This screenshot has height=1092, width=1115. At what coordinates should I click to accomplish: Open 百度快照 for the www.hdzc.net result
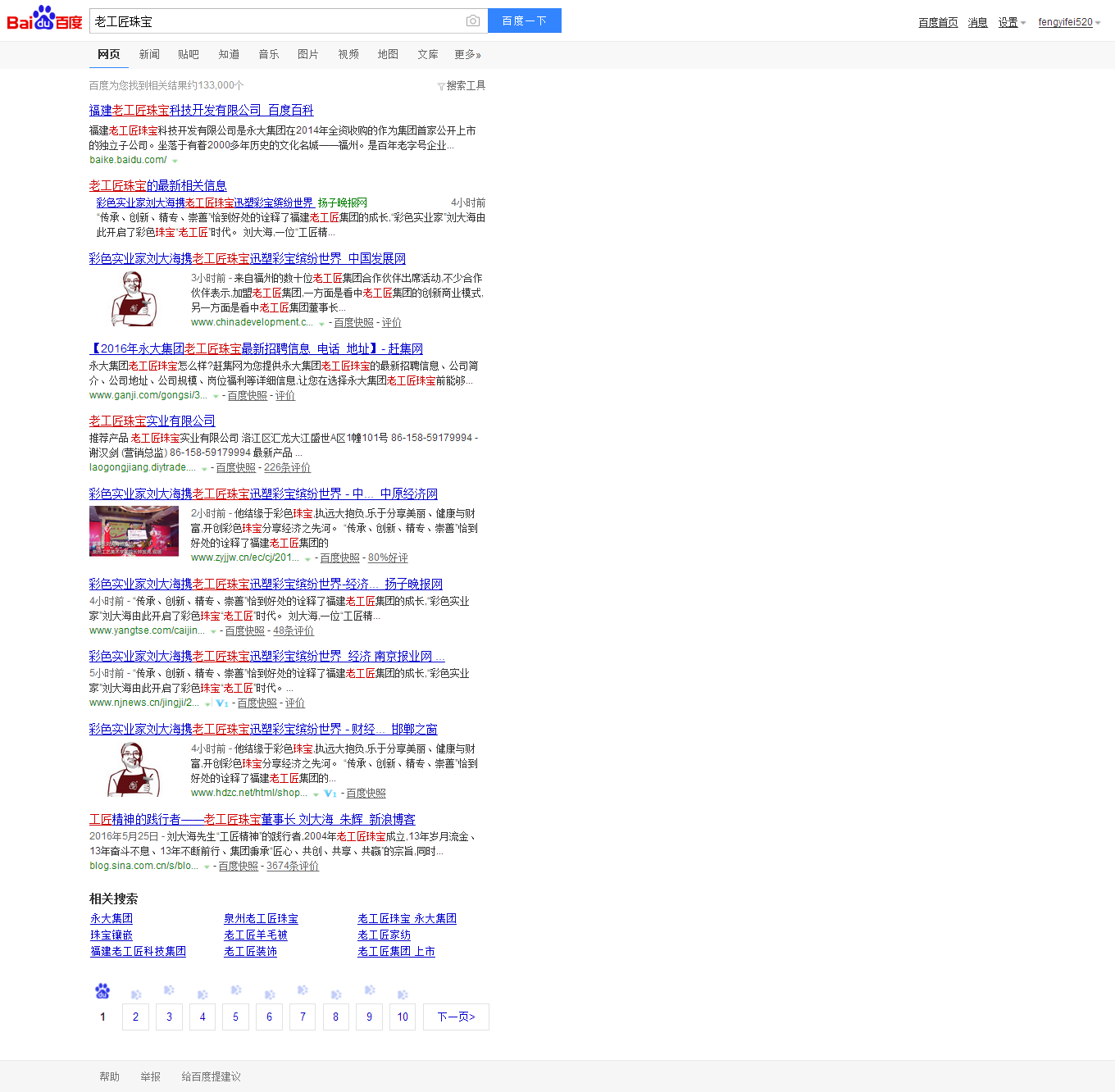[366, 793]
